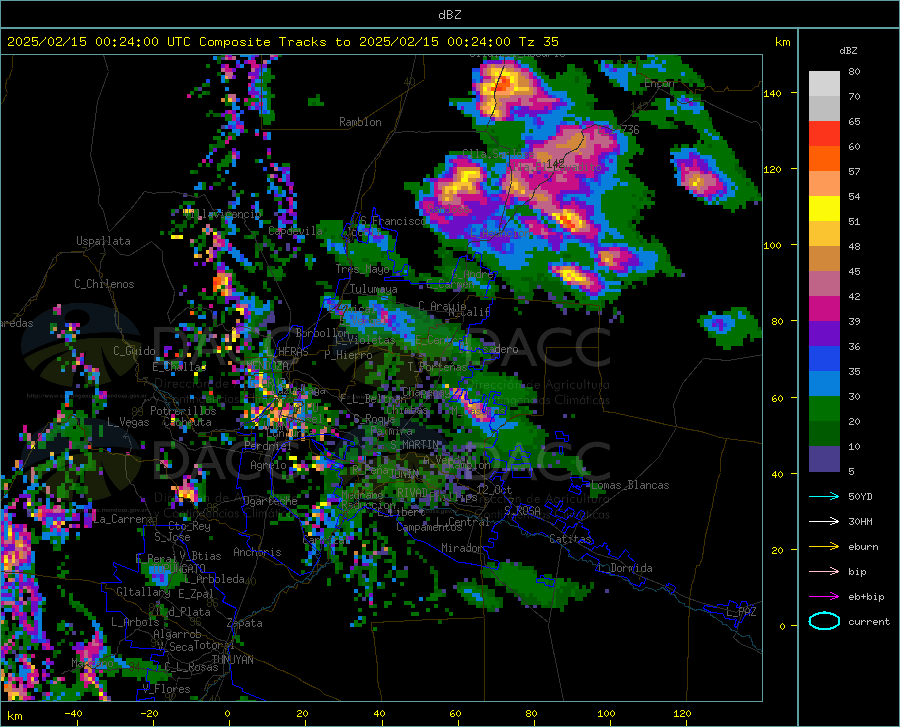This screenshot has height=727, width=900.
Task: Click the yellow 51 dBZ color swatch
Action: (x=824, y=209)
